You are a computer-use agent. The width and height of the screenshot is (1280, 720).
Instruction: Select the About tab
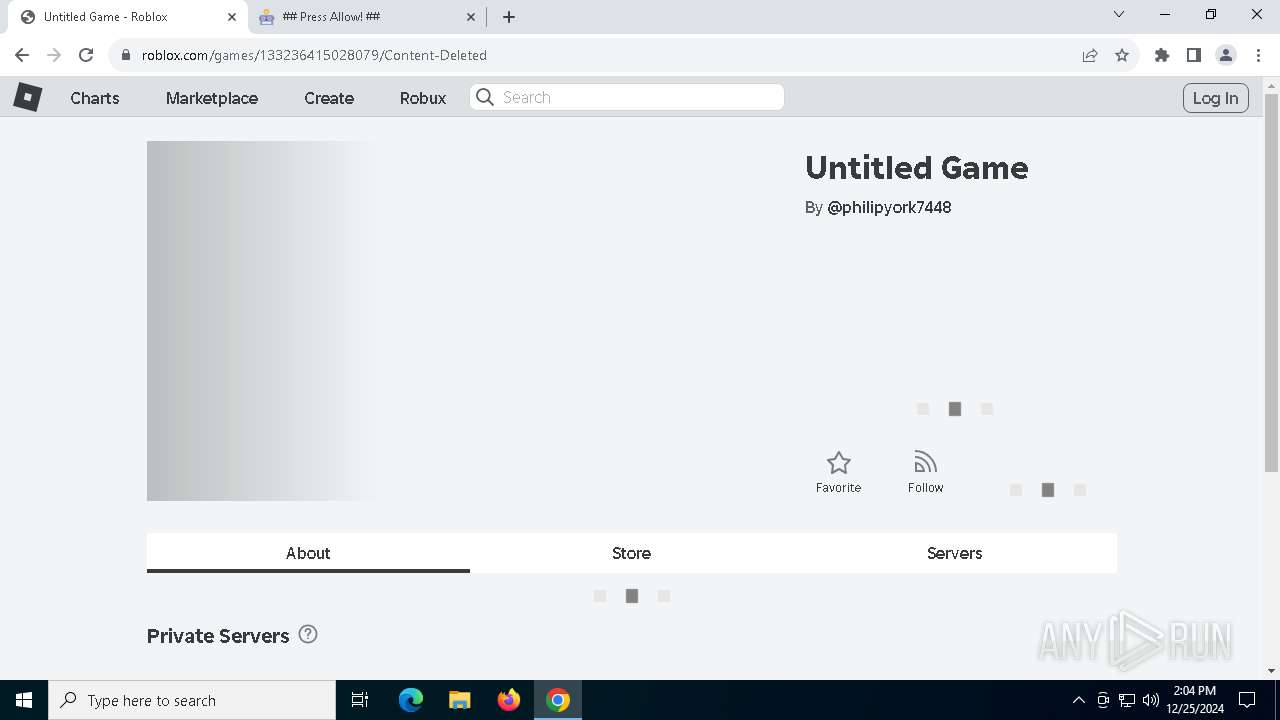tap(308, 553)
